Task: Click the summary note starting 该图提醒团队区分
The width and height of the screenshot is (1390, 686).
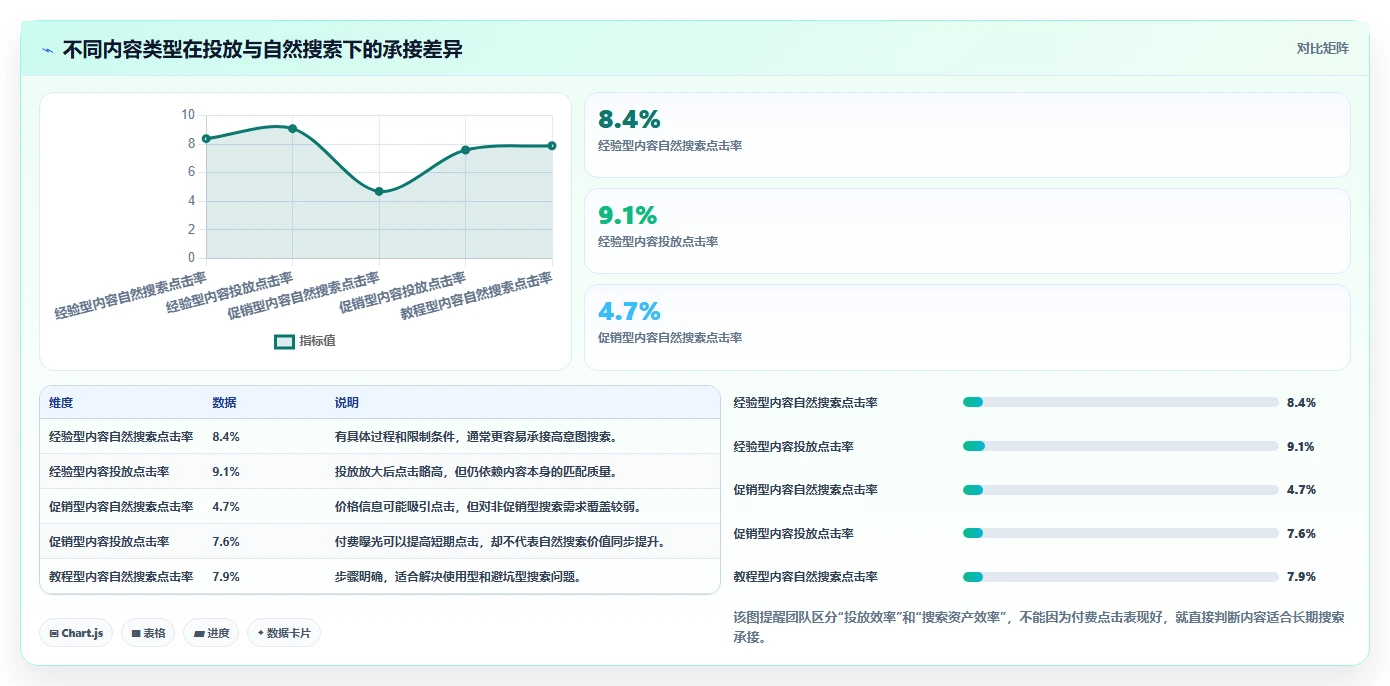Action: coord(1039,627)
